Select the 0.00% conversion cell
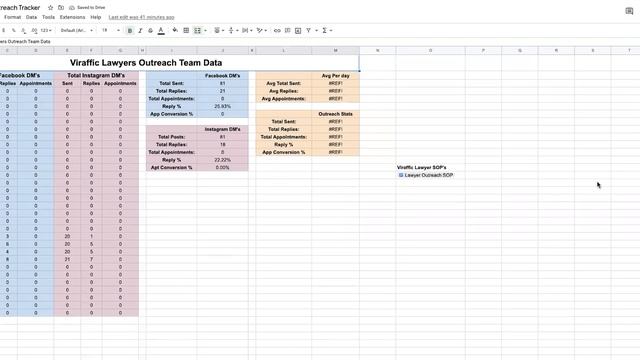Screen dimensions: 640x360 [222, 167]
